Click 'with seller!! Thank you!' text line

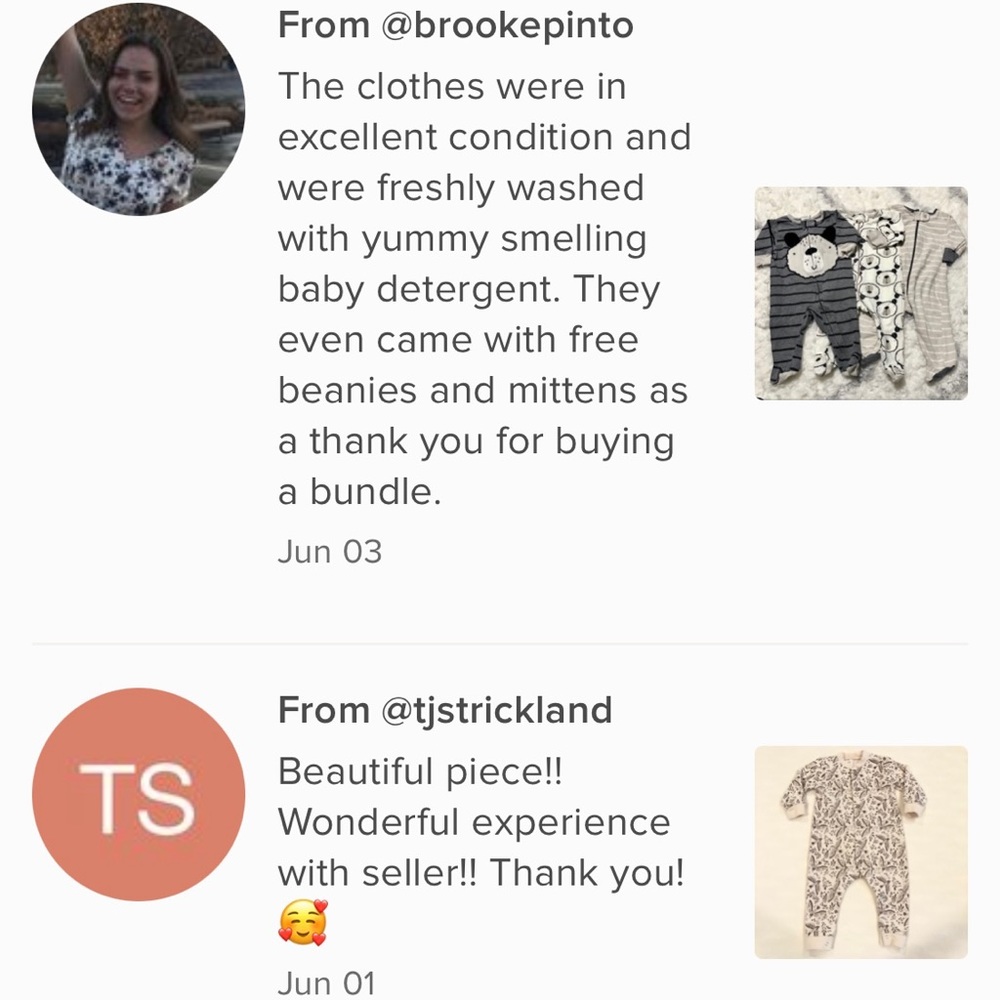click(x=482, y=872)
